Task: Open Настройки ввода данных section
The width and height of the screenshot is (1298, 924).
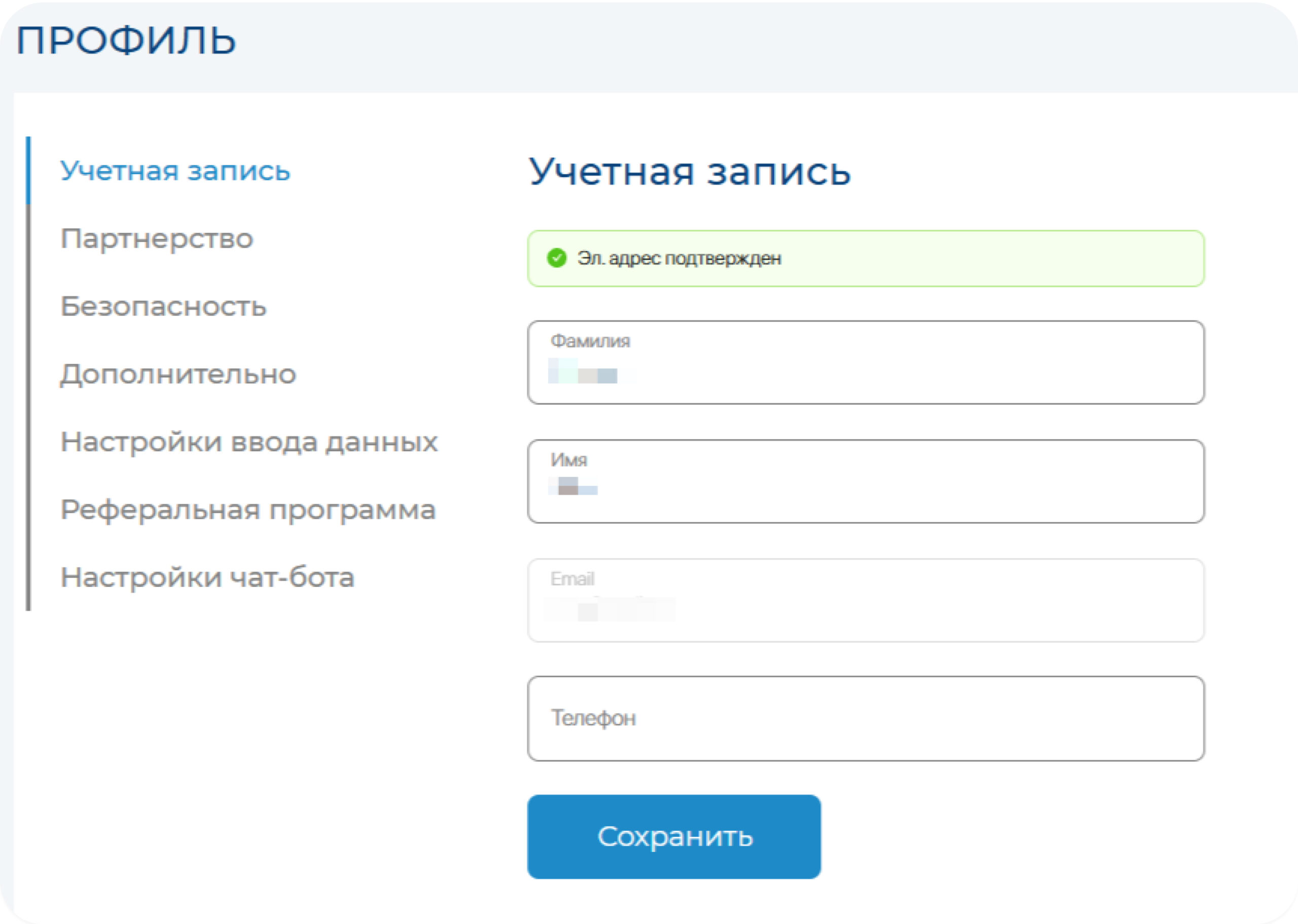Action: click(x=249, y=442)
